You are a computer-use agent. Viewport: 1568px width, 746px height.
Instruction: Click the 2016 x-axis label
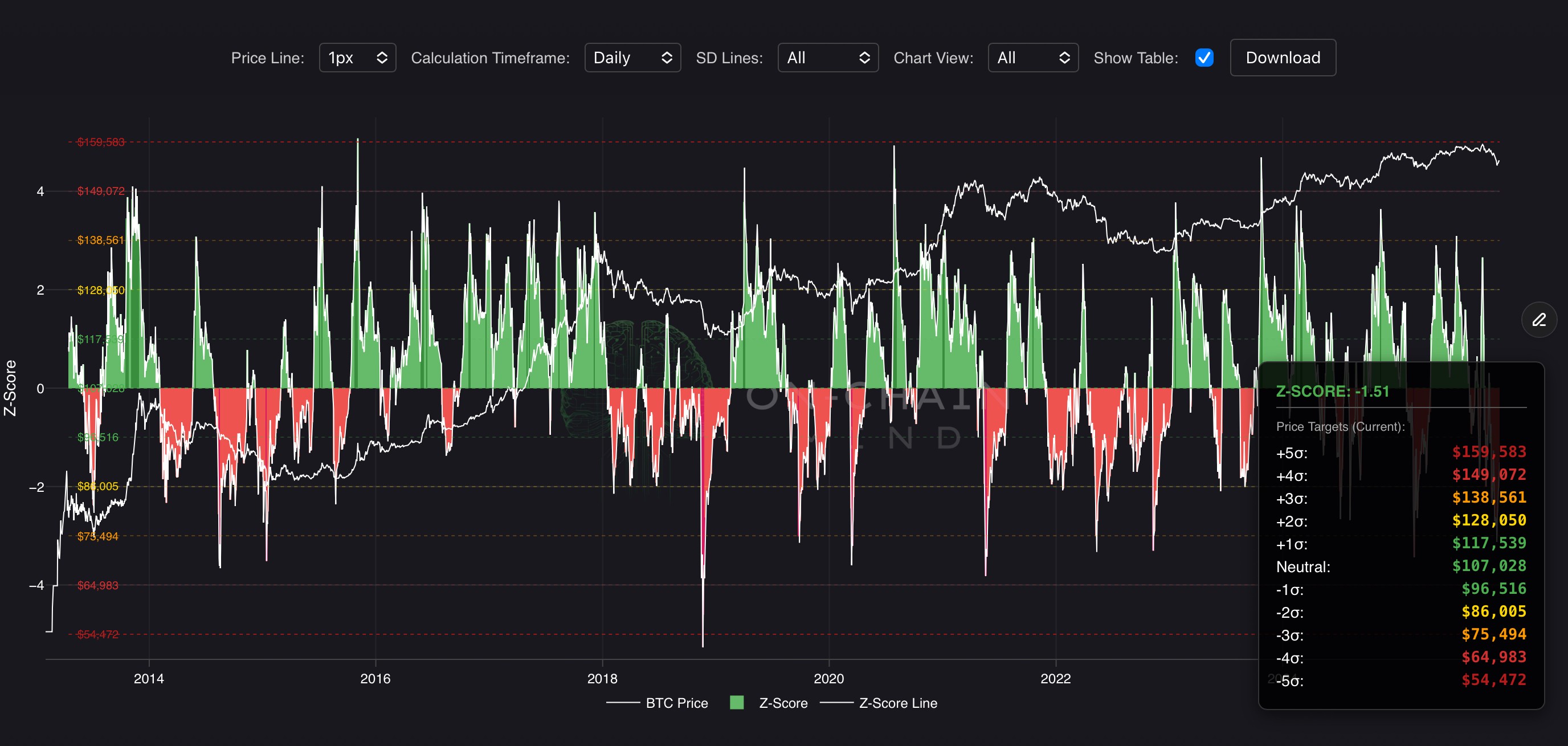[x=375, y=678]
